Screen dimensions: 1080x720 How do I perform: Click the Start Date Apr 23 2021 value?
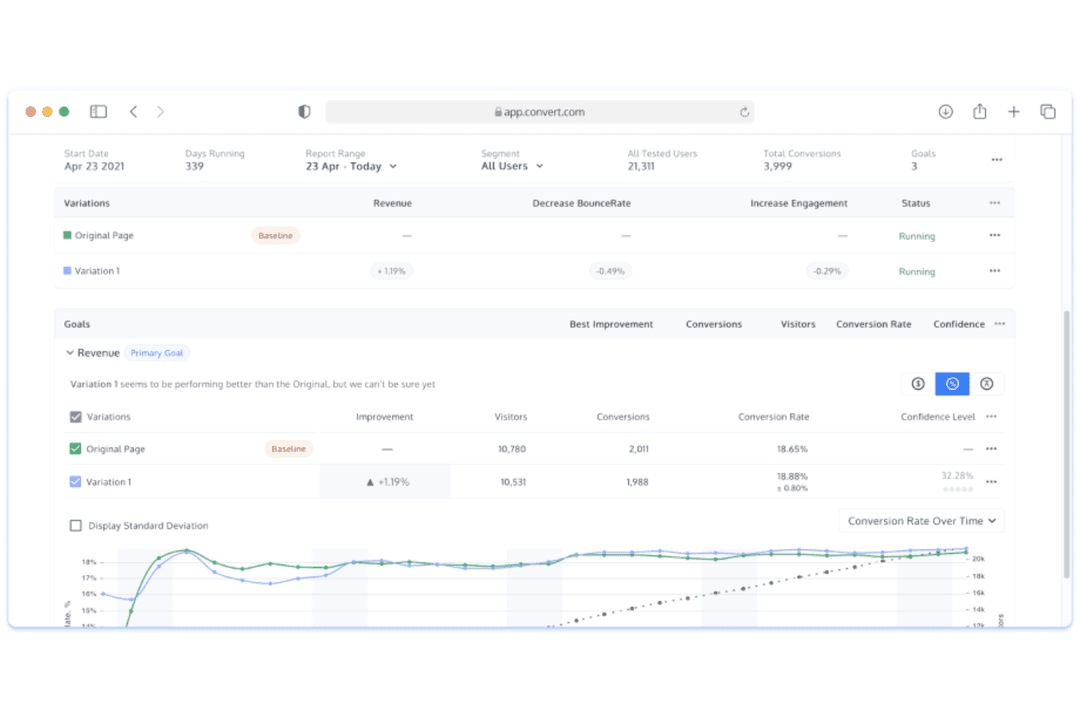pos(94,166)
